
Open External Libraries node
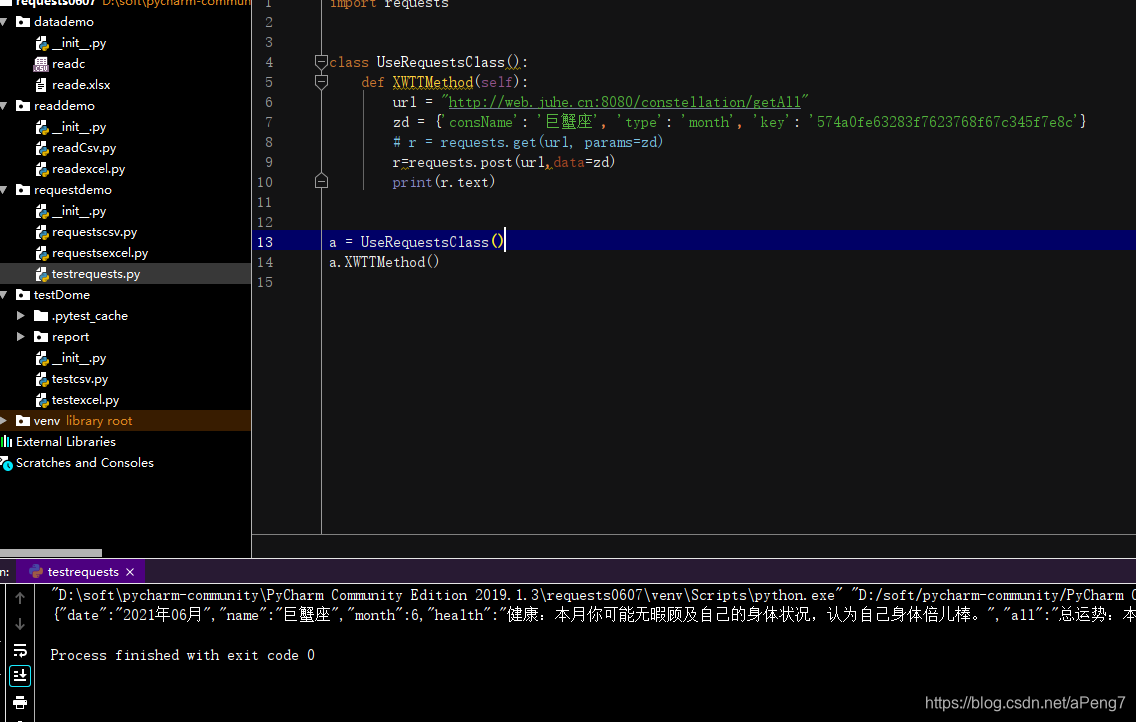tap(66, 442)
